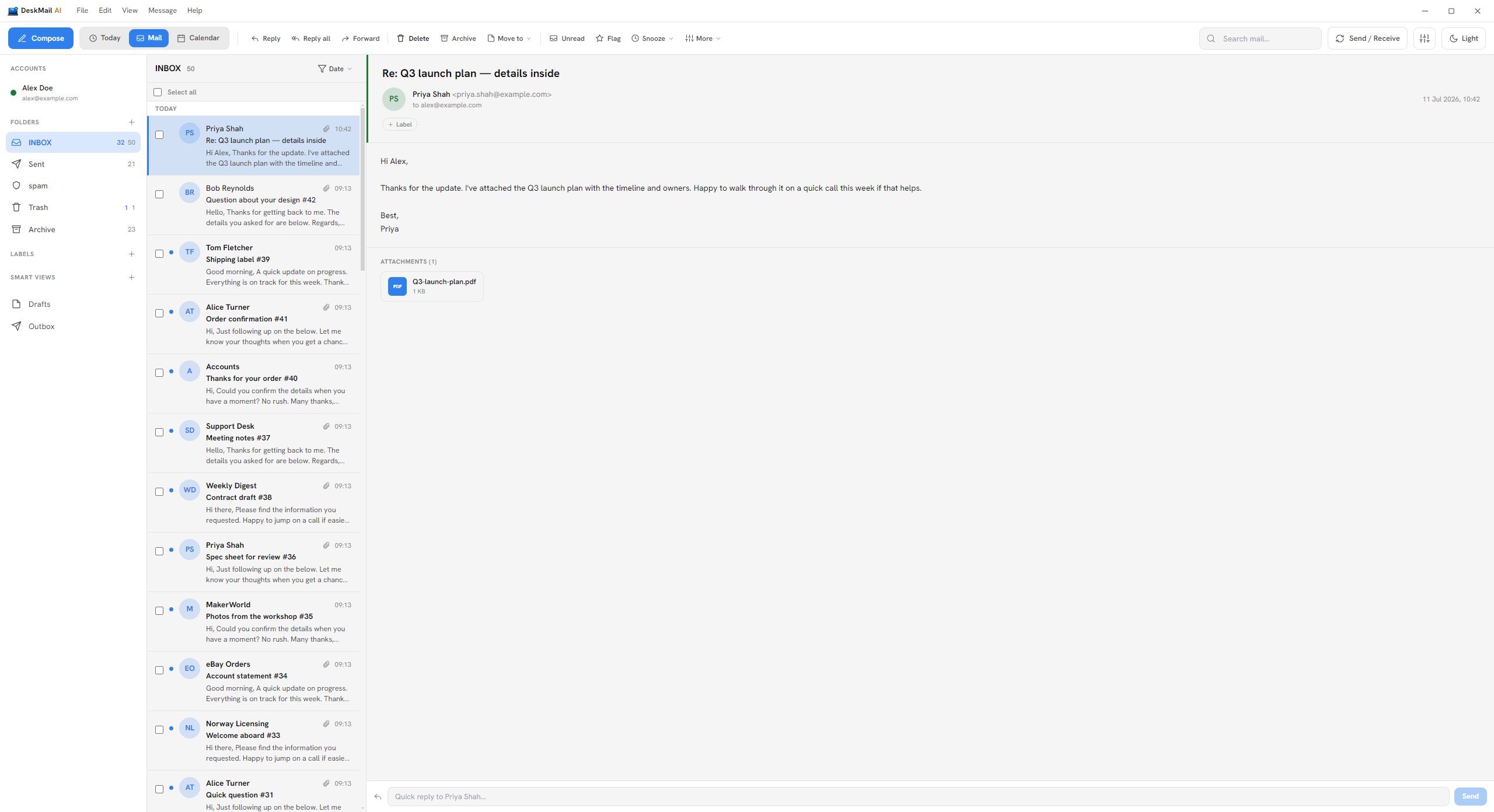Screen dimensions: 1494x812
Task: Tick checkbox for Tom Fletcher email
Action: 159,254
